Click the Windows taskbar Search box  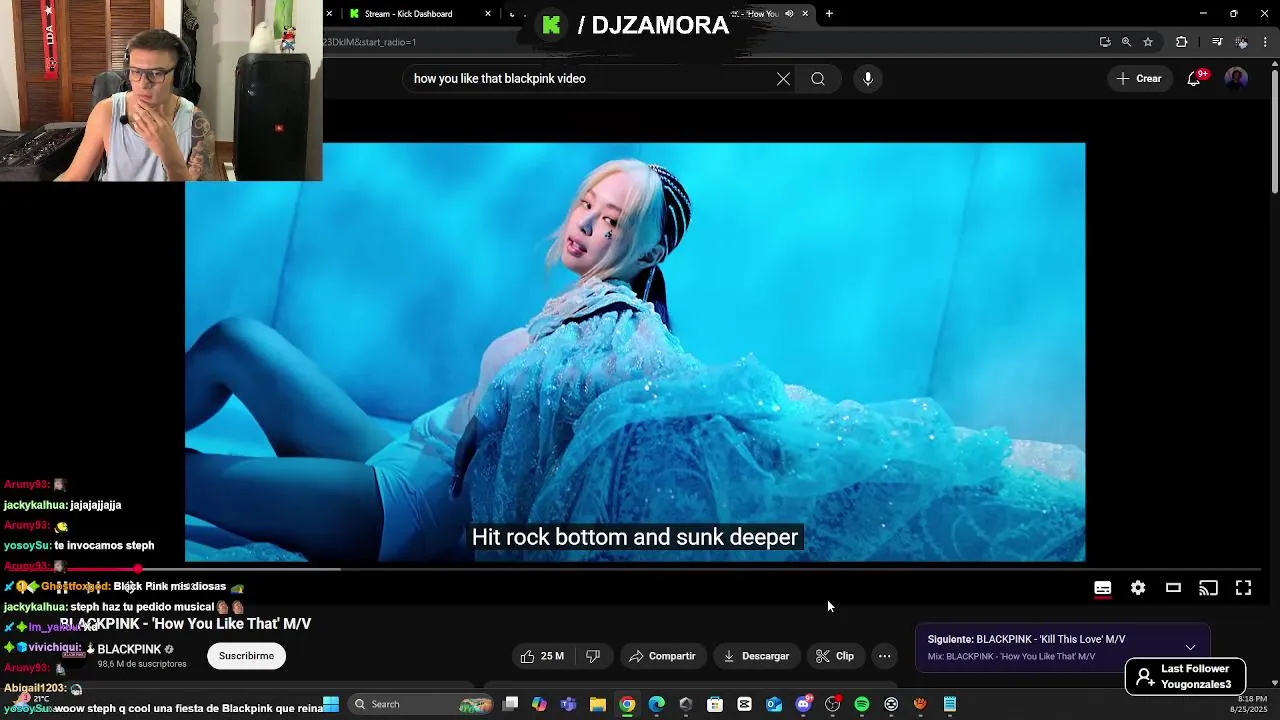[422, 704]
